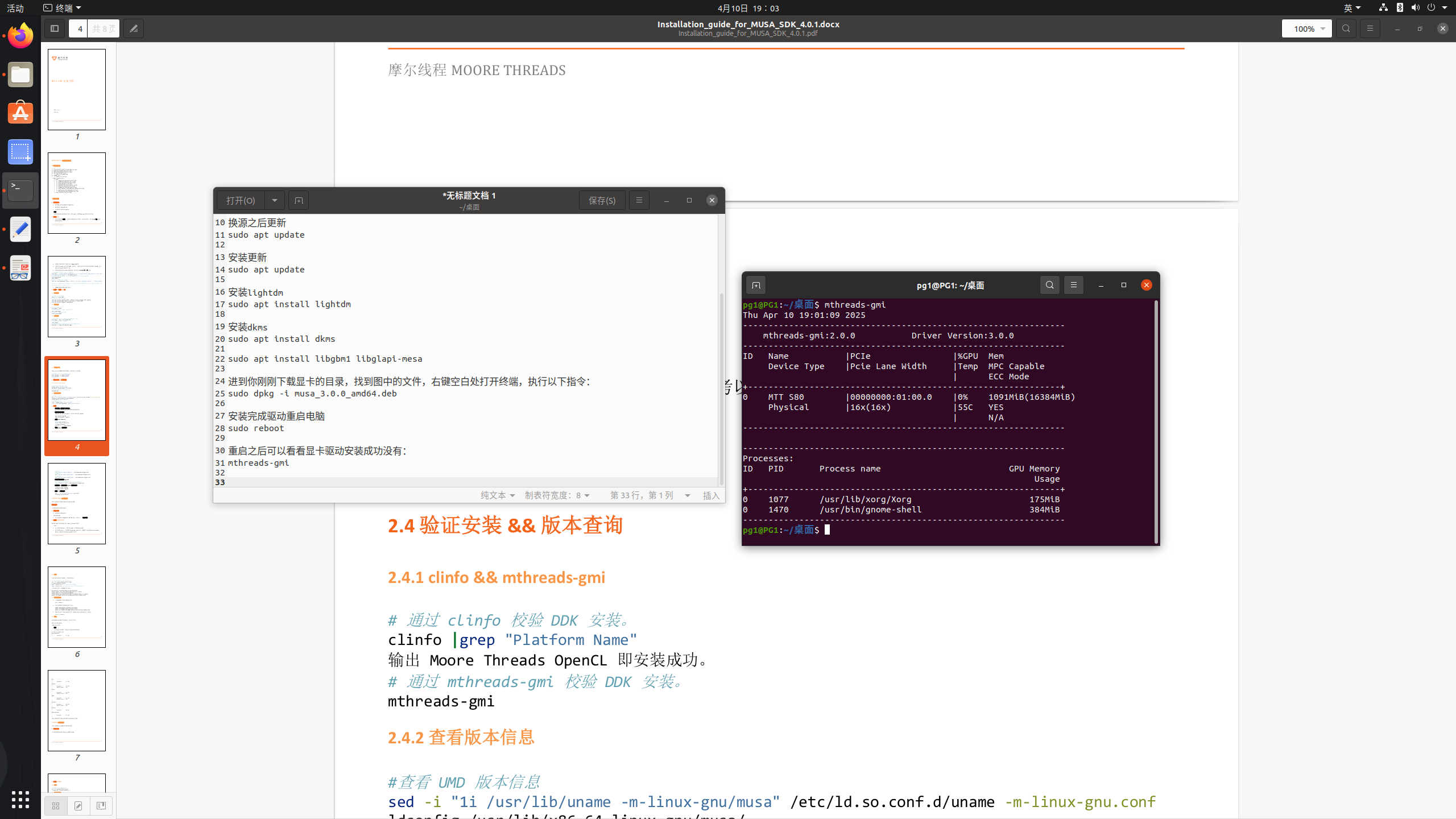Click the date and time in top bar

pyautogui.click(x=748, y=8)
